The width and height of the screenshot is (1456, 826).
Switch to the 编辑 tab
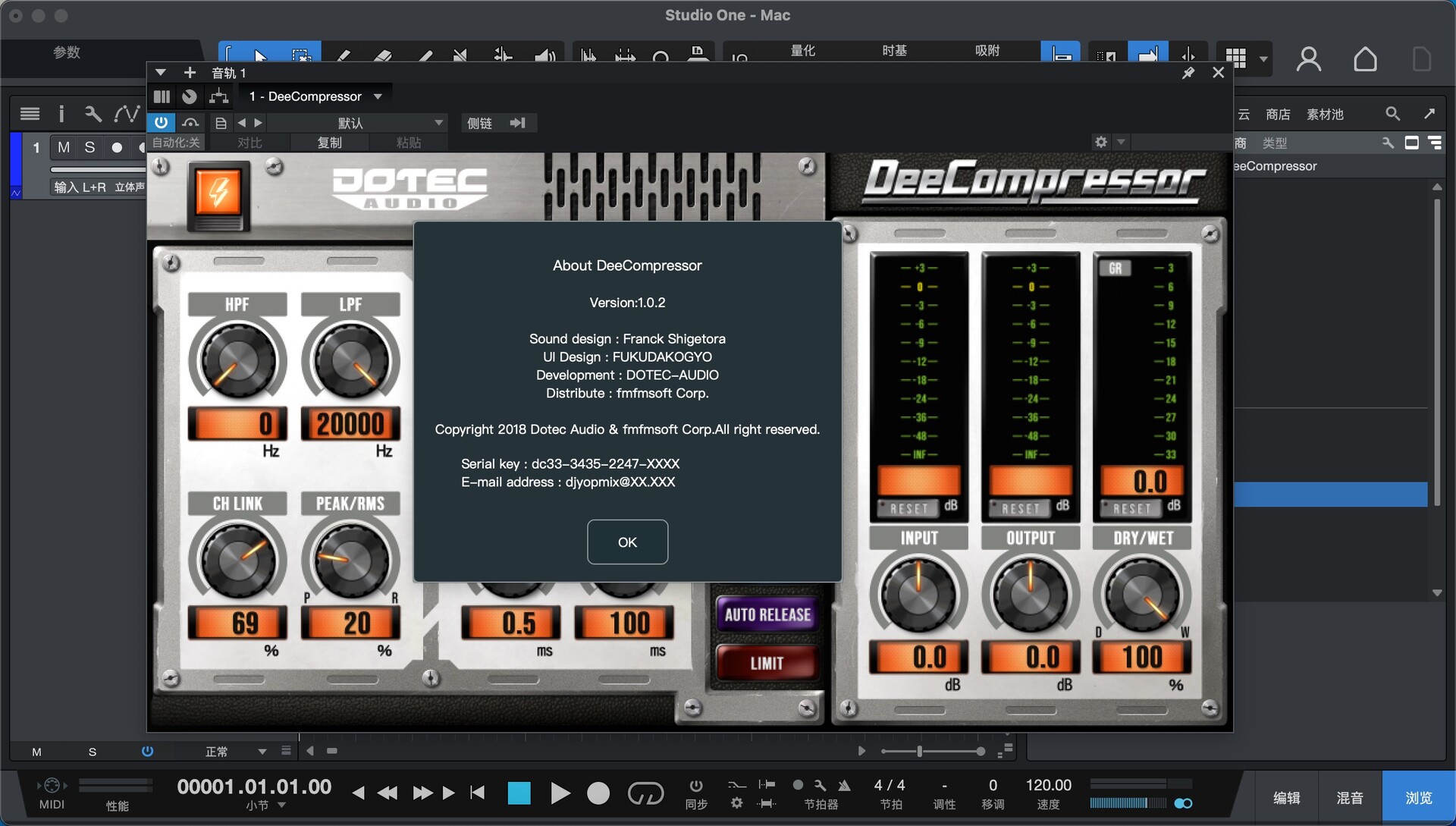click(1286, 797)
